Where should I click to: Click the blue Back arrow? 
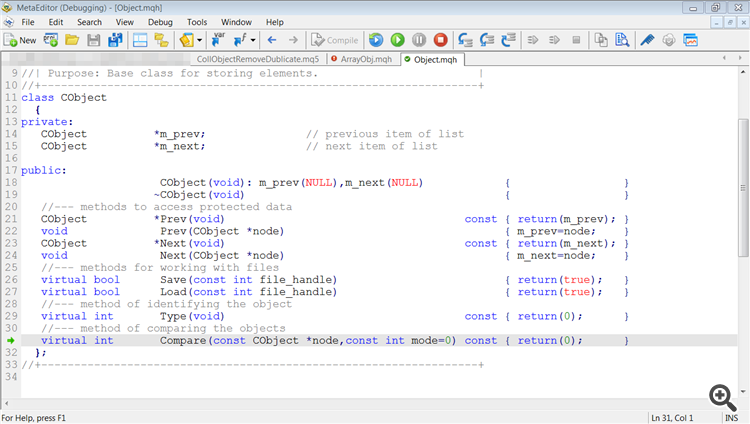[x=272, y=40]
